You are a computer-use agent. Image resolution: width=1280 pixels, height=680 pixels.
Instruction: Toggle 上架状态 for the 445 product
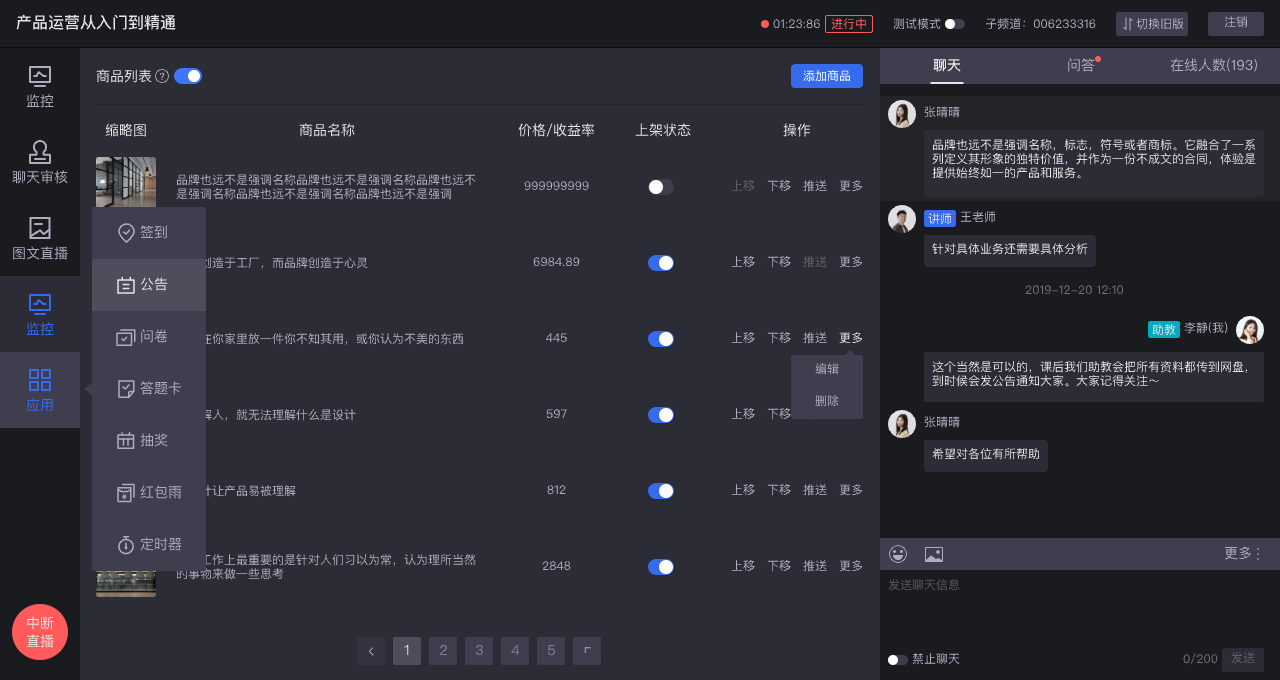661,339
